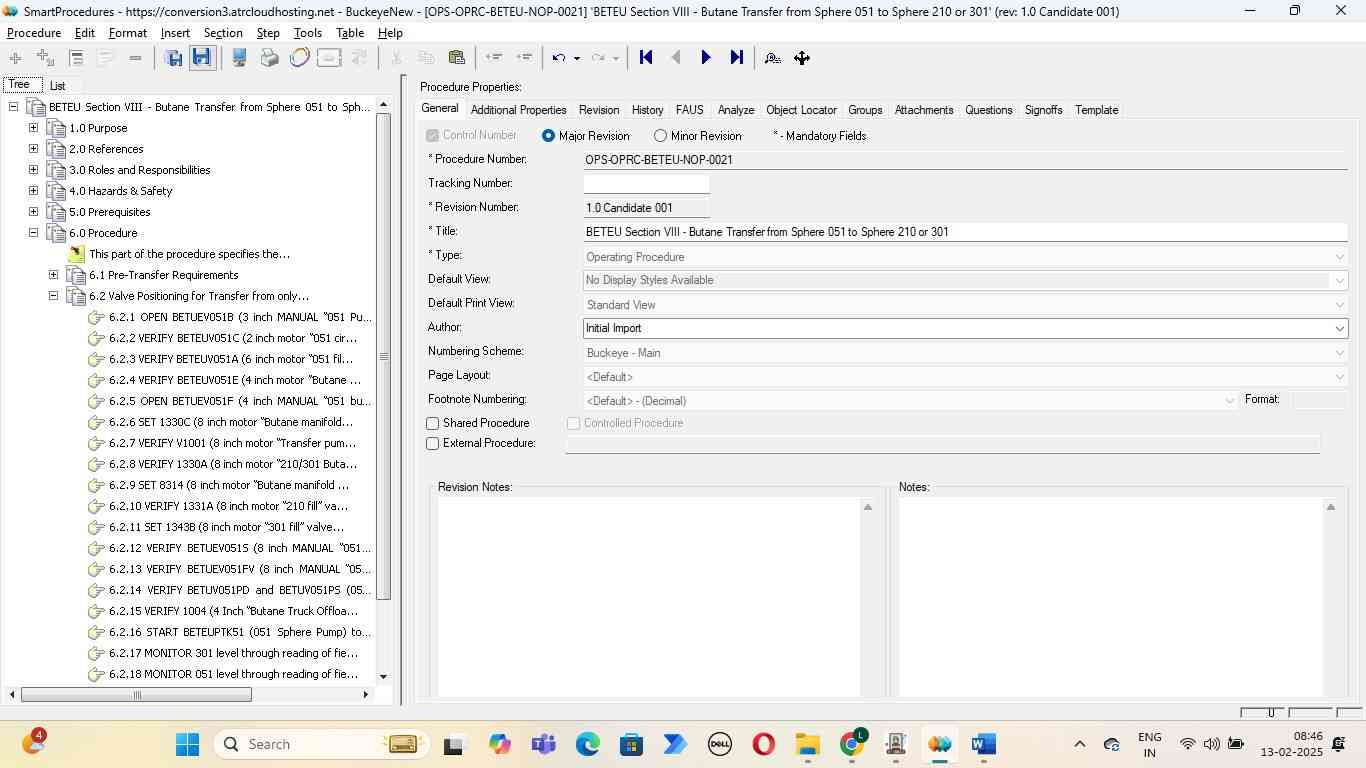Viewport: 1366px width, 768px height.
Task: Open the Tools menu
Action: coord(307,33)
